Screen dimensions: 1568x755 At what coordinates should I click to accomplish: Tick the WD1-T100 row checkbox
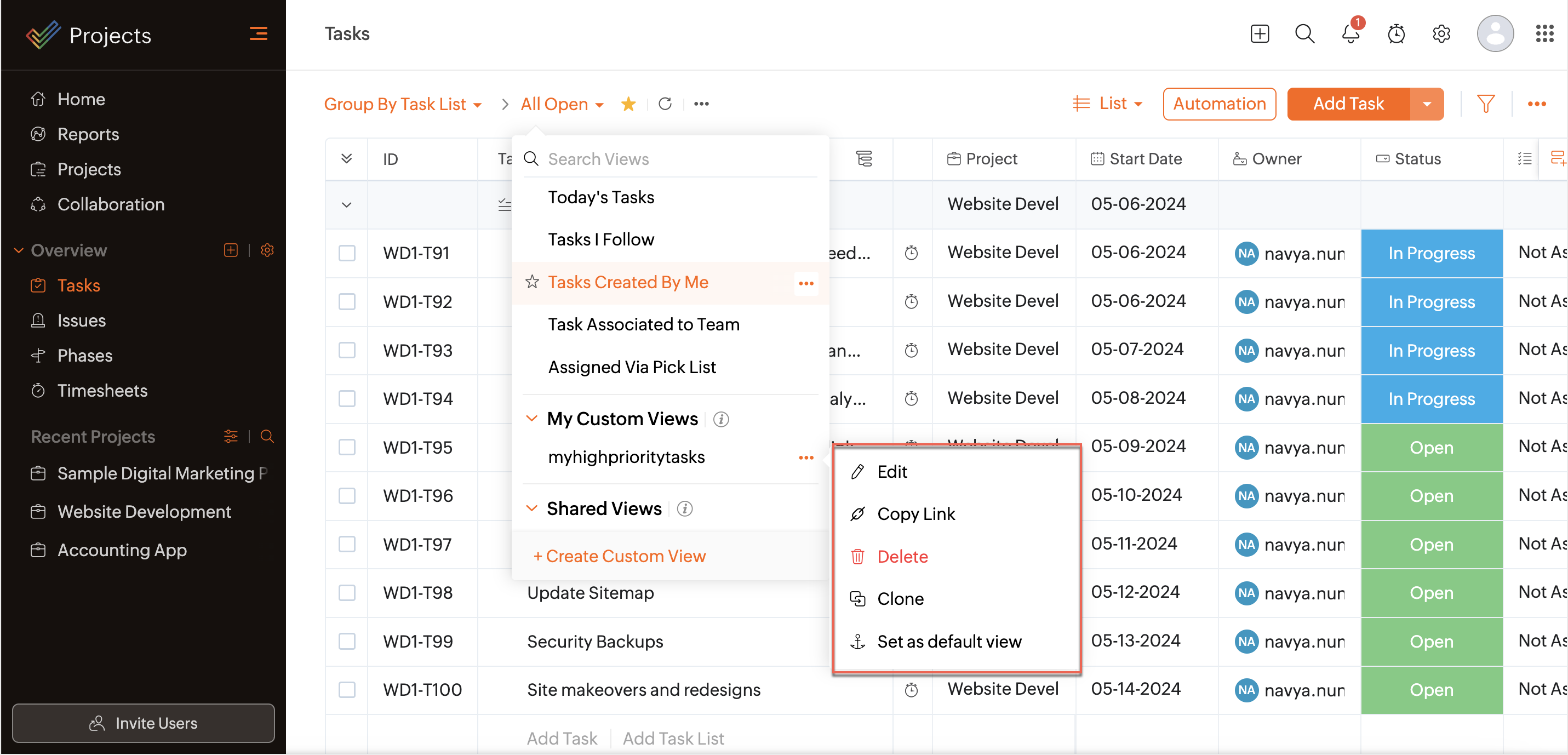pyautogui.click(x=347, y=690)
